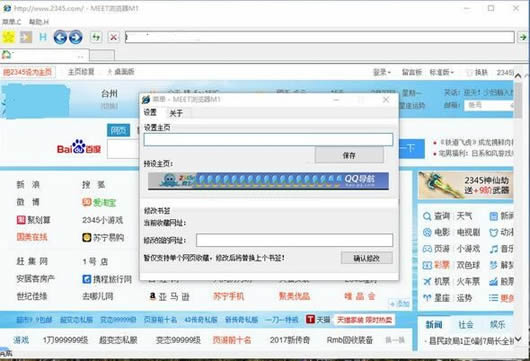
Task: Click the page scrollbar down arrow
Action: [518, 339]
